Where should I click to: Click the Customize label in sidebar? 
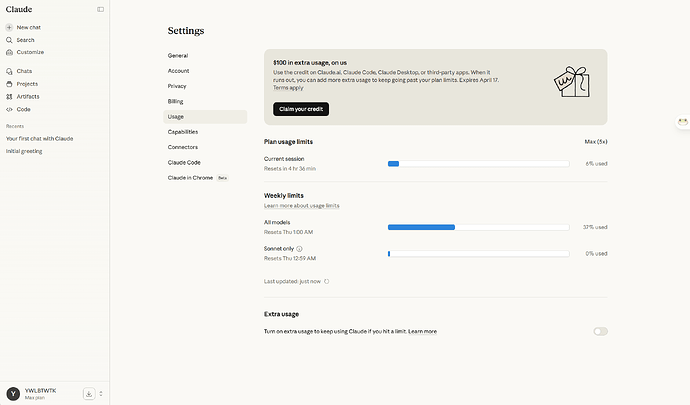pyautogui.click(x=30, y=52)
